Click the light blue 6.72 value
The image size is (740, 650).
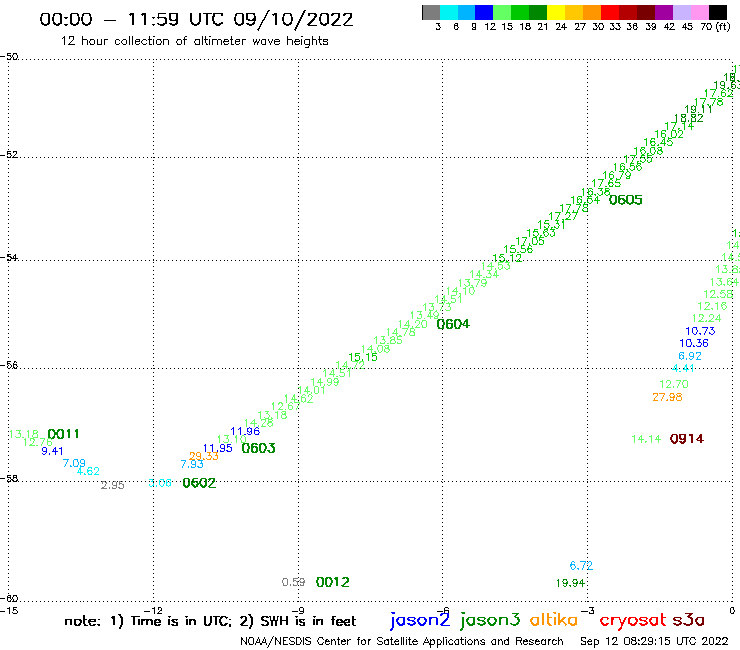(x=581, y=566)
